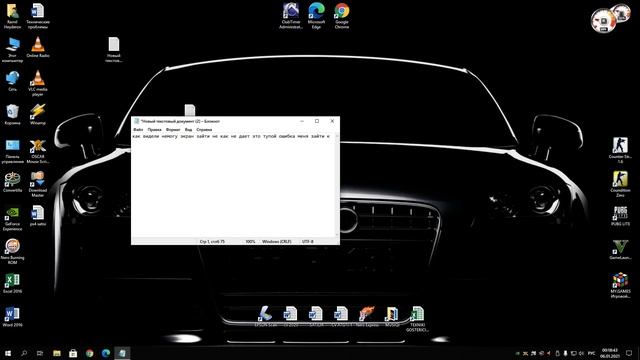640x360 pixels.
Task: Select the GameLauncher GTA V desktop icon
Action: click(620, 249)
